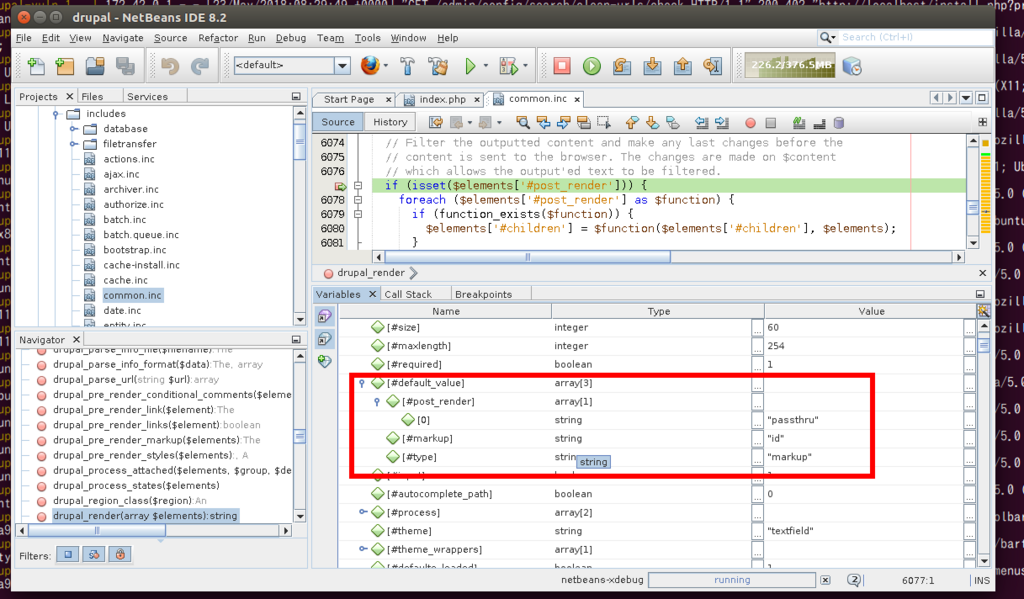Toggle Rectangular Selection in editor toolbar
The image size is (1024, 599).
tap(604, 122)
